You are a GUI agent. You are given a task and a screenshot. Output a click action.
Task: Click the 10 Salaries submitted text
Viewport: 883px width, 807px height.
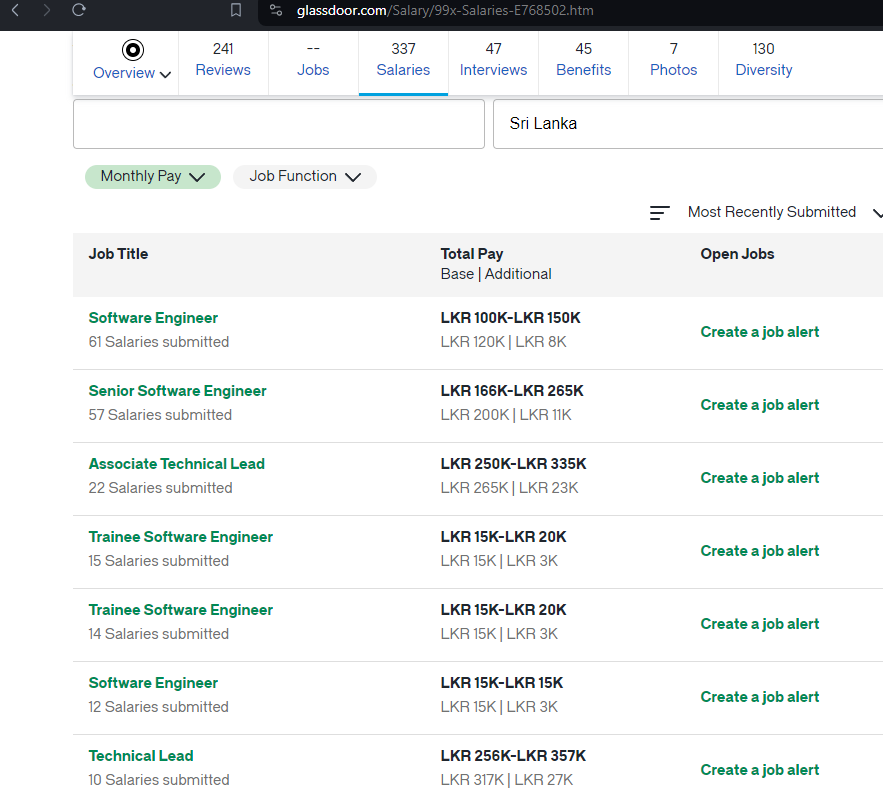[x=159, y=780]
